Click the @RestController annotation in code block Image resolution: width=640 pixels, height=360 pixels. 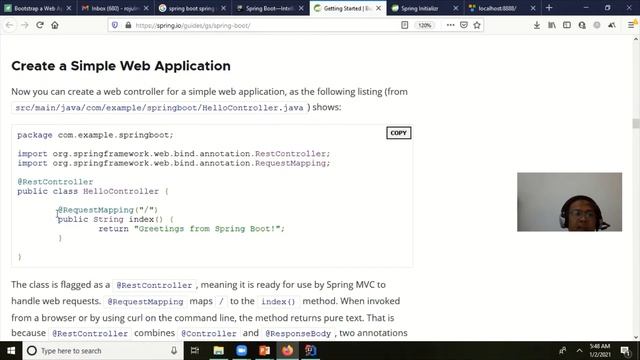tap(55, 182)
